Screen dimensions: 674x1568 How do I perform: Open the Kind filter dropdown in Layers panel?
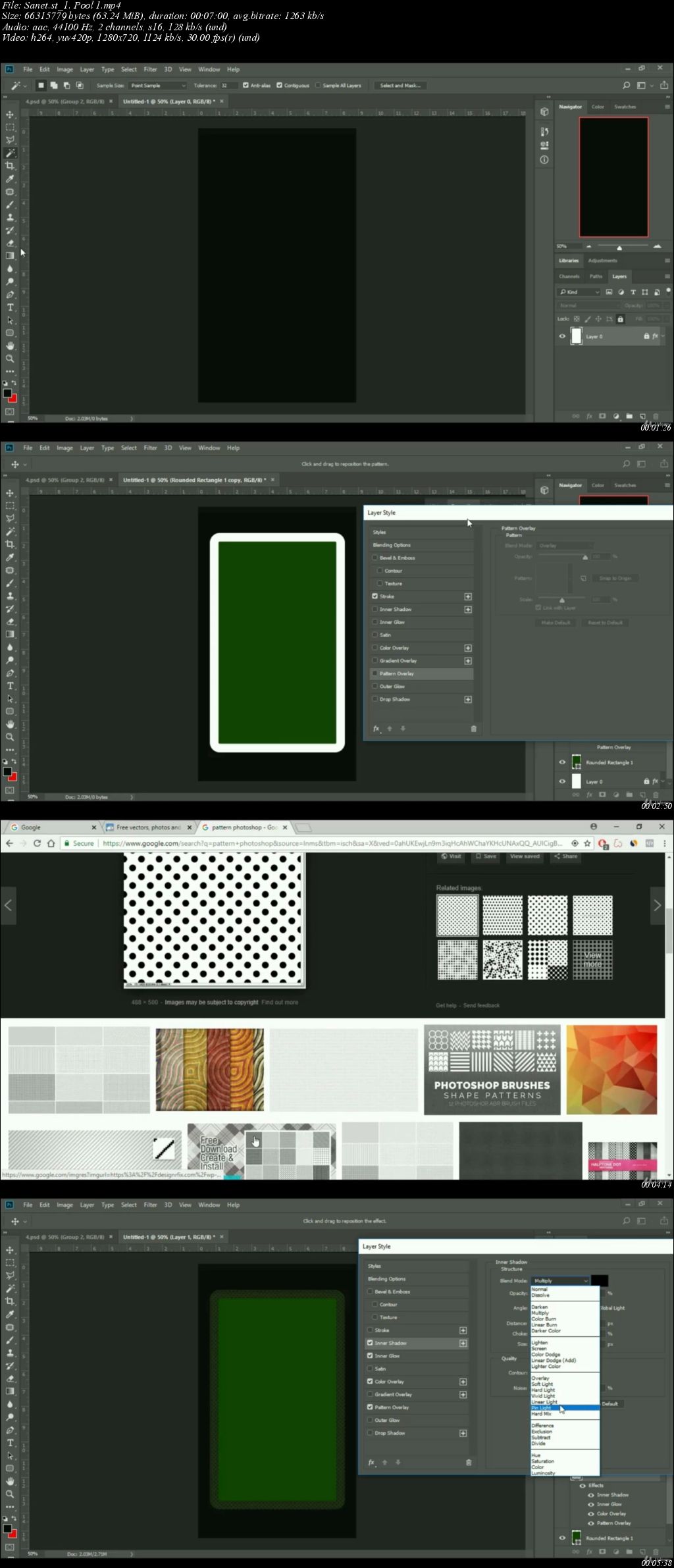click(579, 292)
